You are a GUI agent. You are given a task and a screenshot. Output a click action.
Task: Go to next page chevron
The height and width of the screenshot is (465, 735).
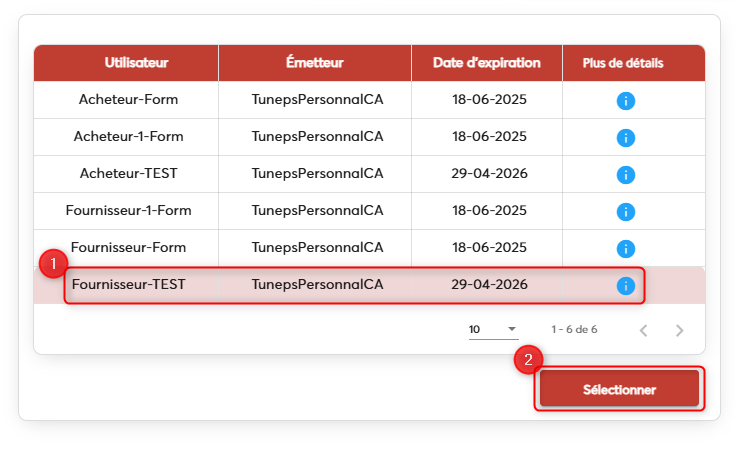(x=679, y=330)
